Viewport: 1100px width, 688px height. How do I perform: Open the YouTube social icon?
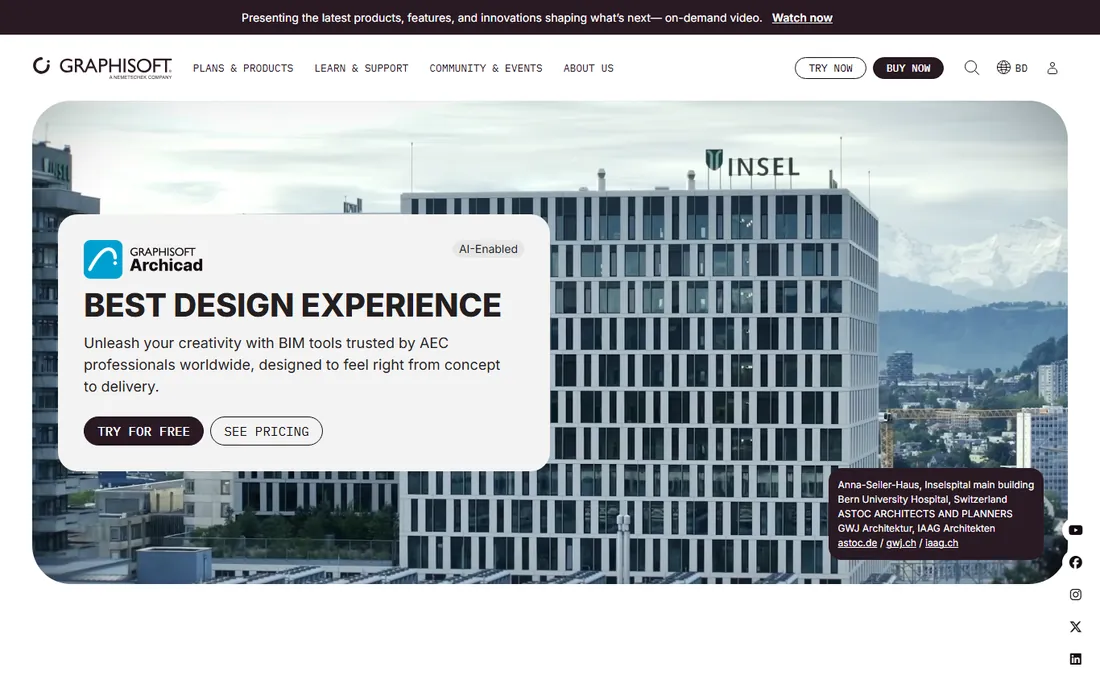point(1075,530)
